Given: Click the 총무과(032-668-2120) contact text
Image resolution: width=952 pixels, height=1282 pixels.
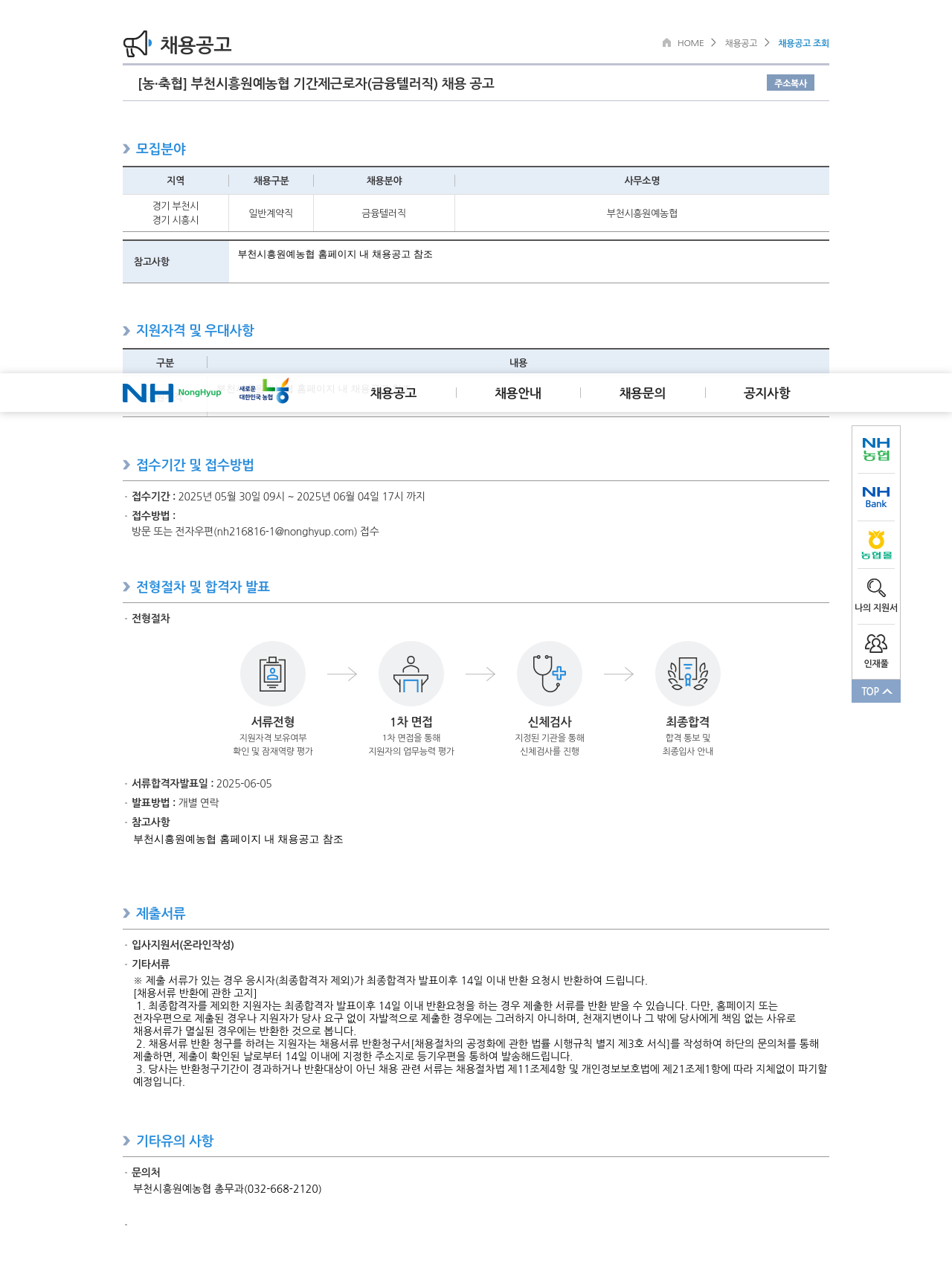Looking at the screenshot, I should pyautogui.click(x=268, y=1189).
